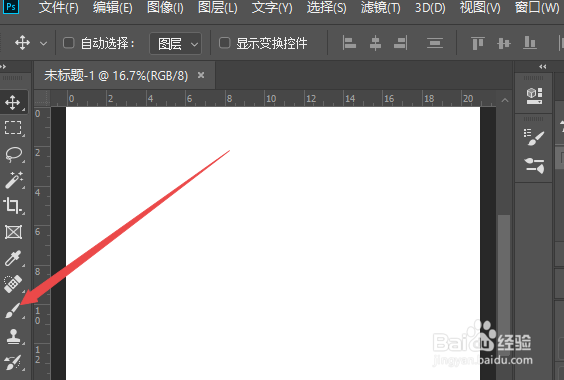Enable the 自动选择 checkbox

(68, 43)
